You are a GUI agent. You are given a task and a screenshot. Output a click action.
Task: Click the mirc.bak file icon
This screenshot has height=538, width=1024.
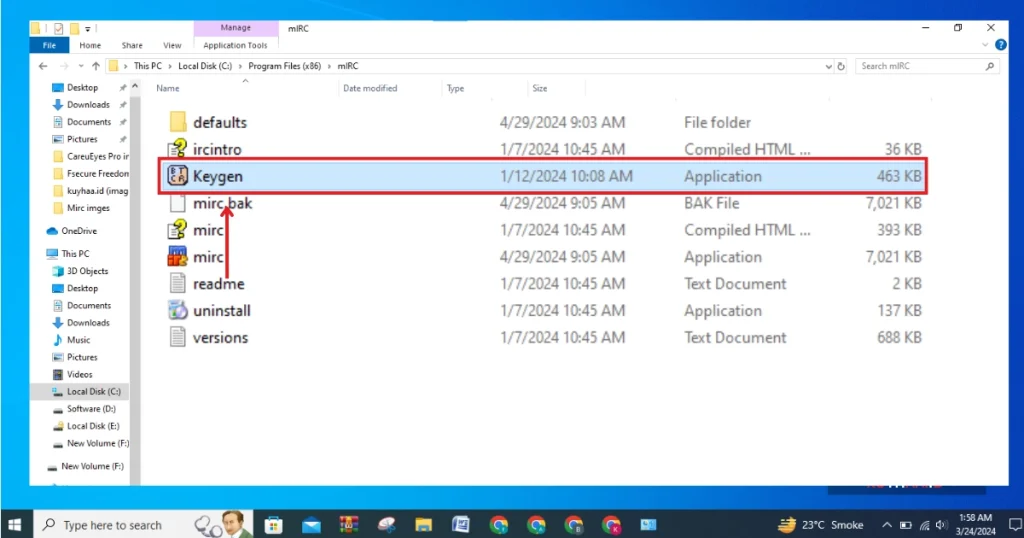point(177,203)
